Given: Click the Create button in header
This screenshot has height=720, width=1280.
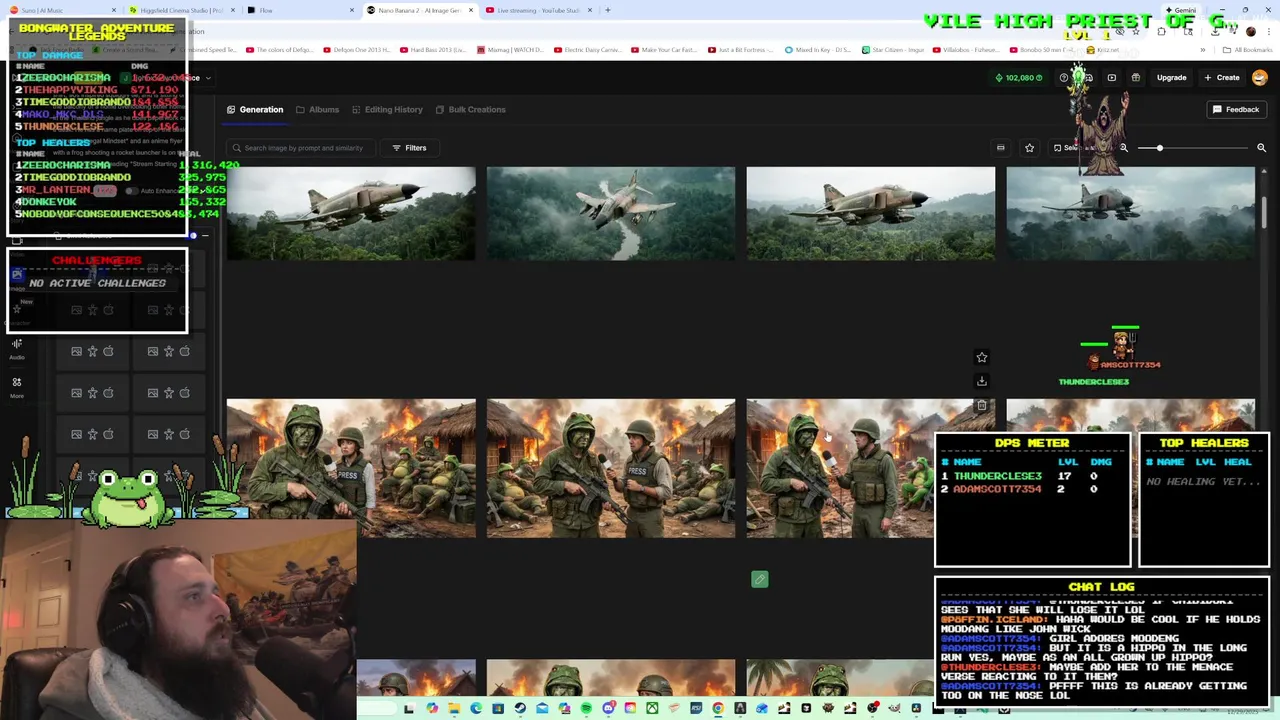Looking at the screenshot, I should [x=1221, y=77].
